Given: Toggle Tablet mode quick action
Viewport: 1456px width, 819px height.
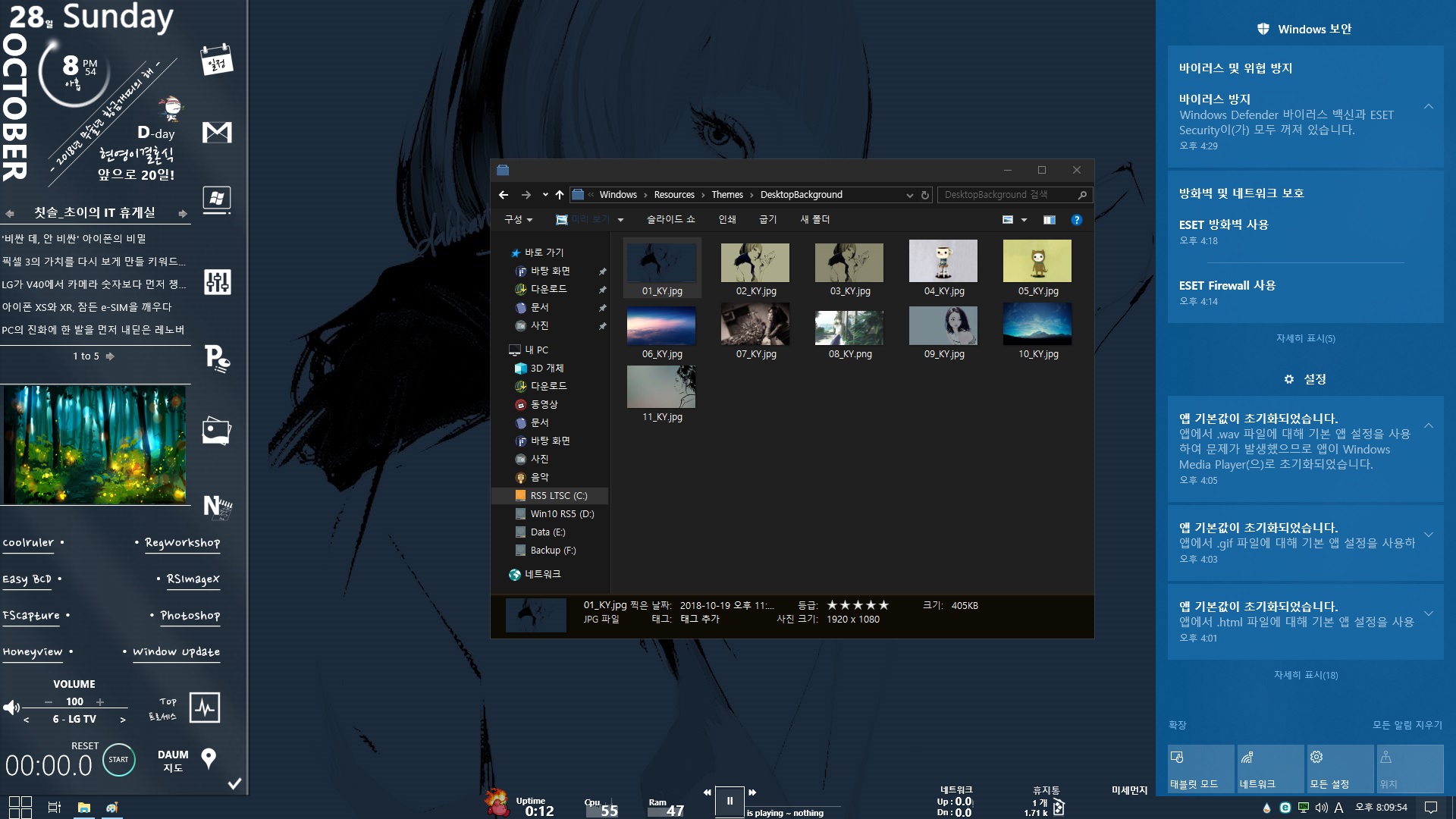Looking at the screenshot, I should click(x=1202, y=768).
